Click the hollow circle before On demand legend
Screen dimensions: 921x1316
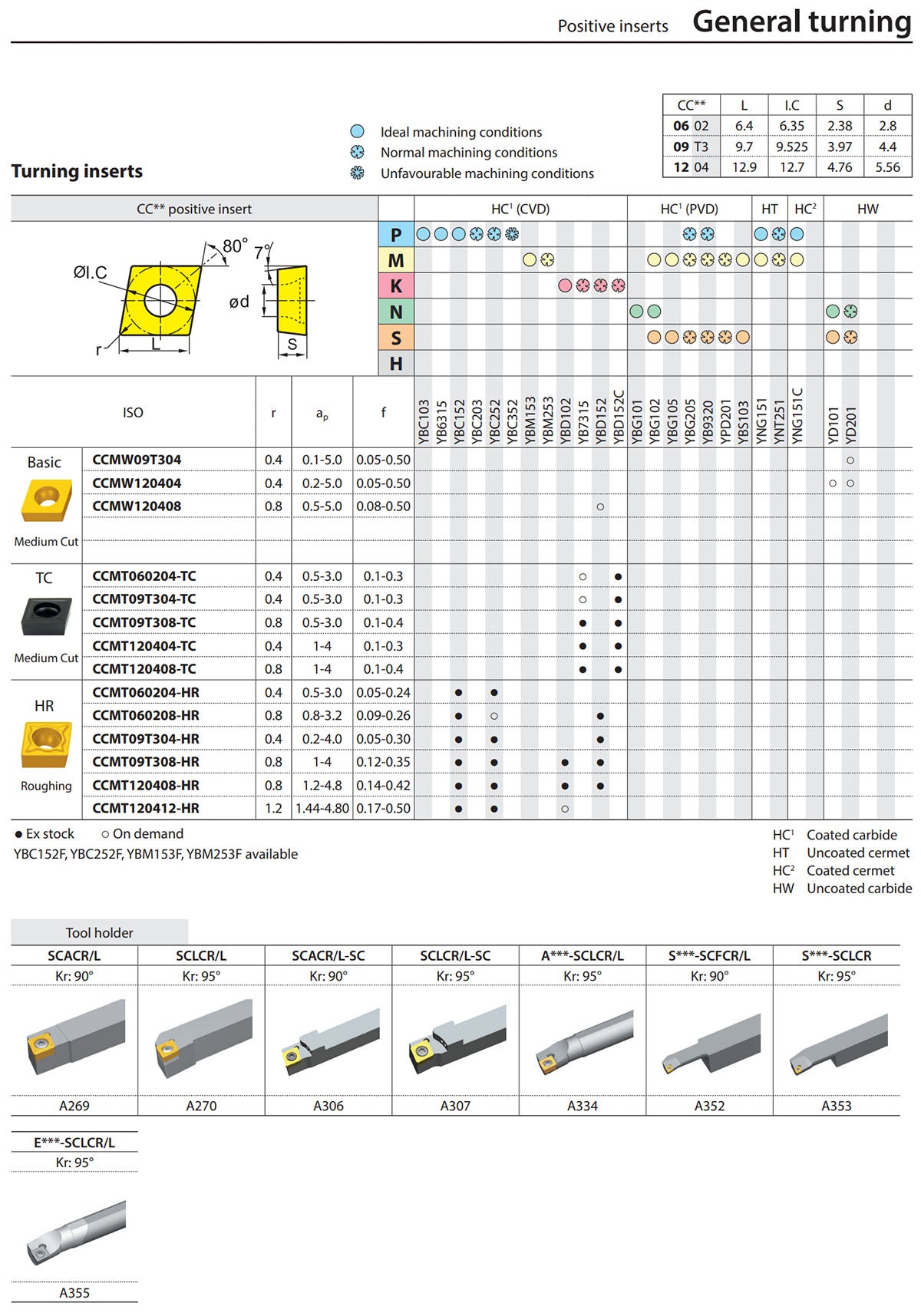pyautogui.click(x=105, y=834)
